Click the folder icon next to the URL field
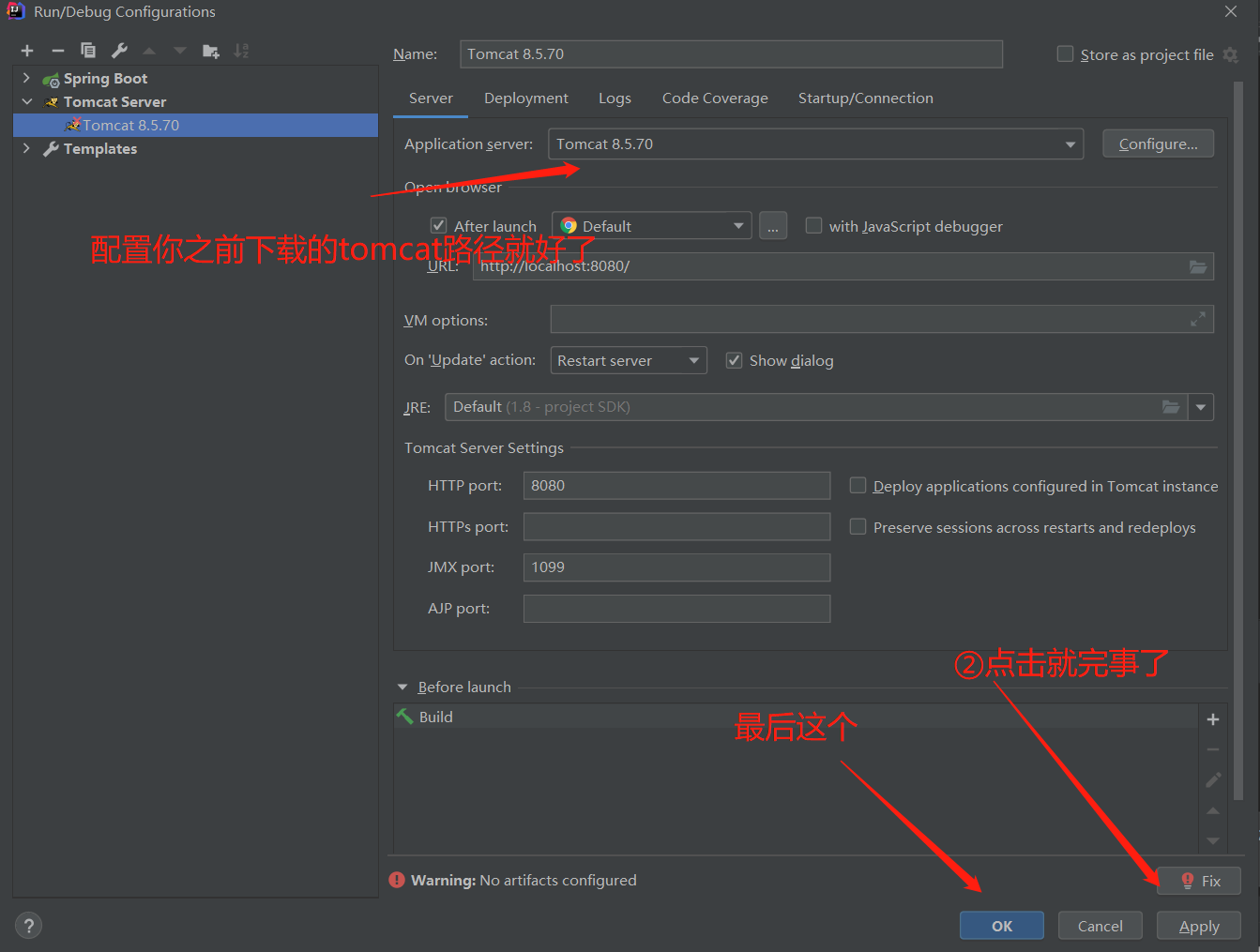The width and height of the screenshot is (1260, 952). click(1197, 266)
